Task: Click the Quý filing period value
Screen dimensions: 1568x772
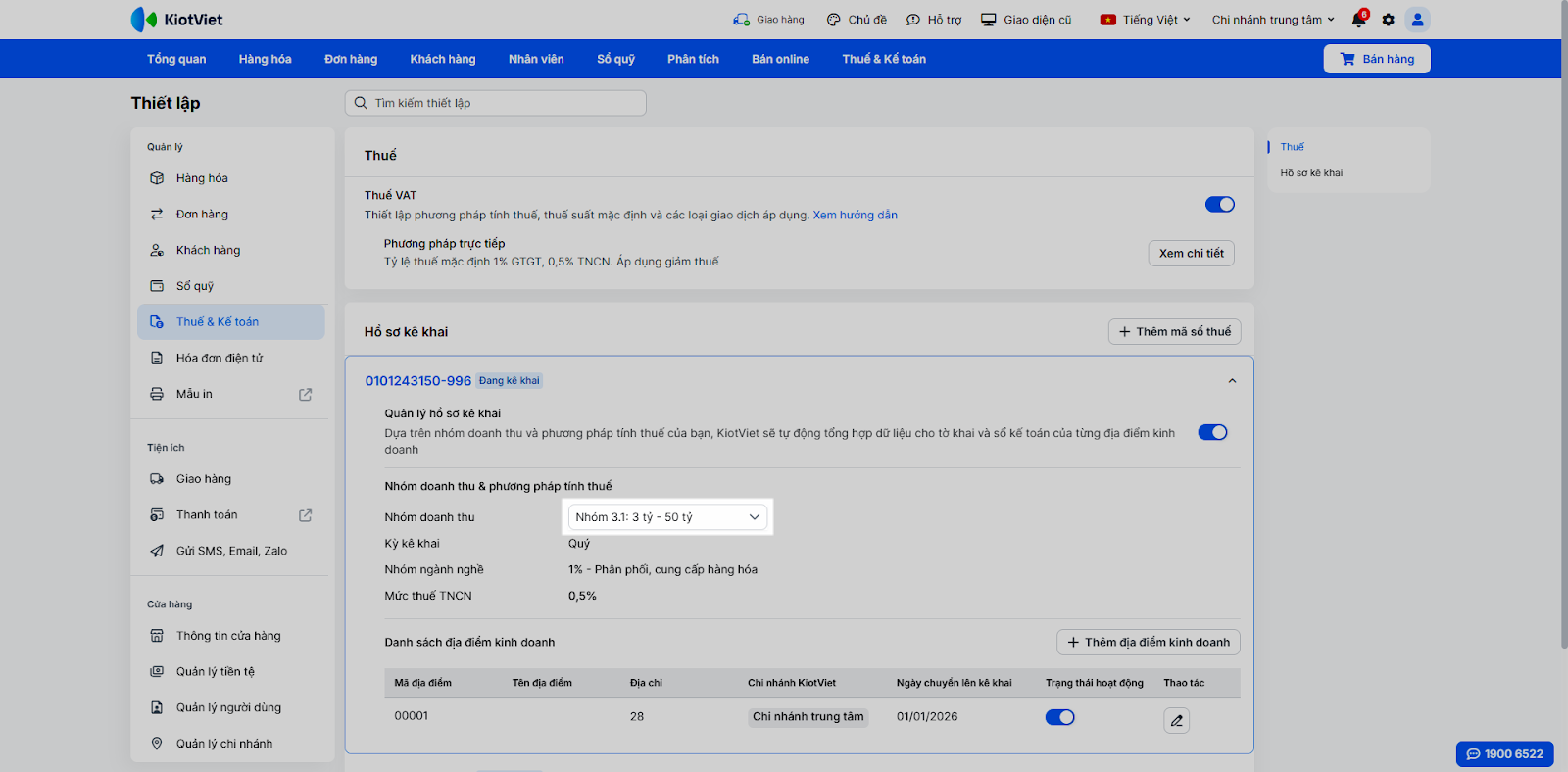Action: (x=579, y=544)
